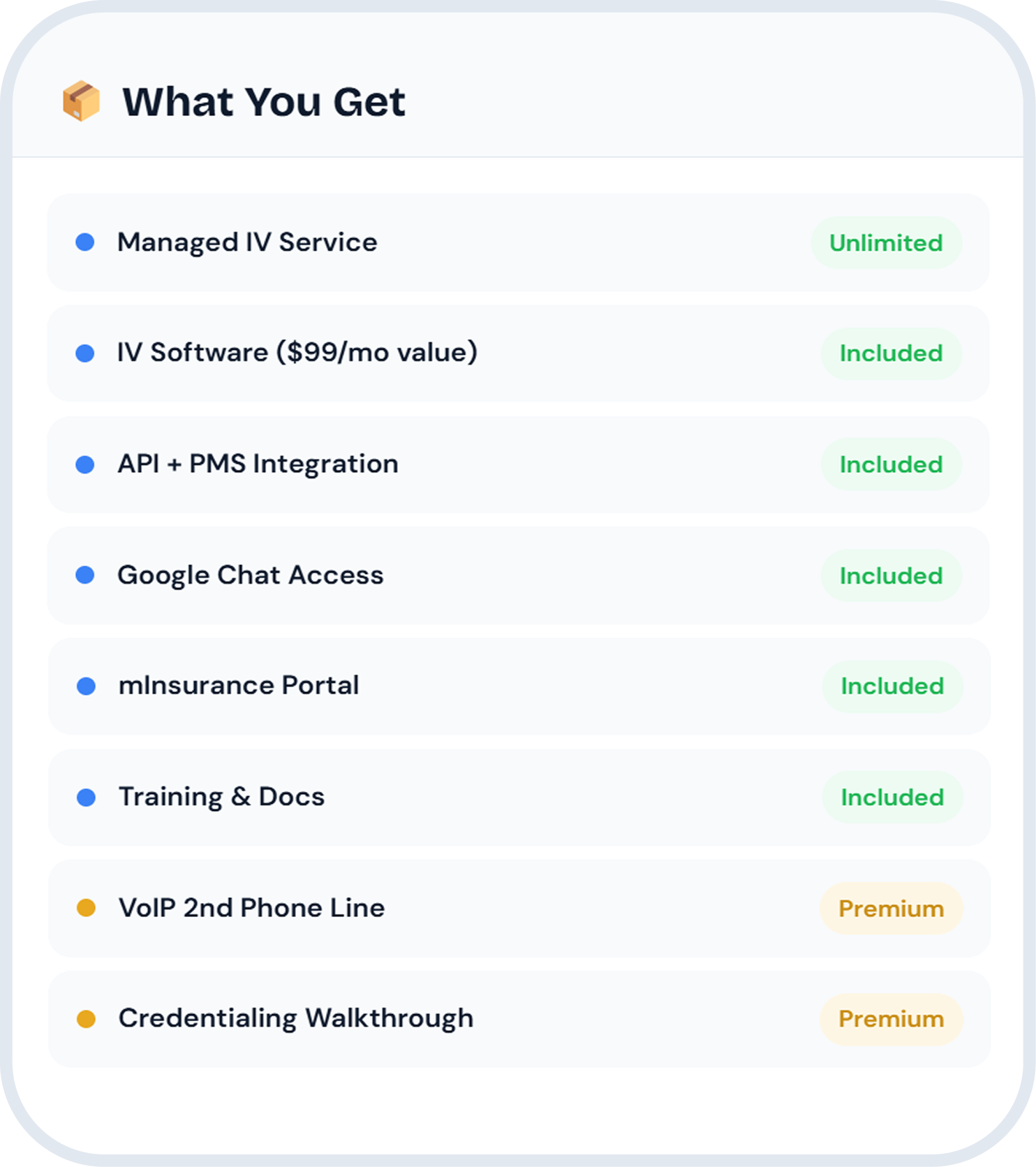Image resolution: width=1036 pixels, height=1167 pixels.
Task: Click the blue dot beside API + PMS Integration
Action: pyautogui.click(x=85, y=464)
